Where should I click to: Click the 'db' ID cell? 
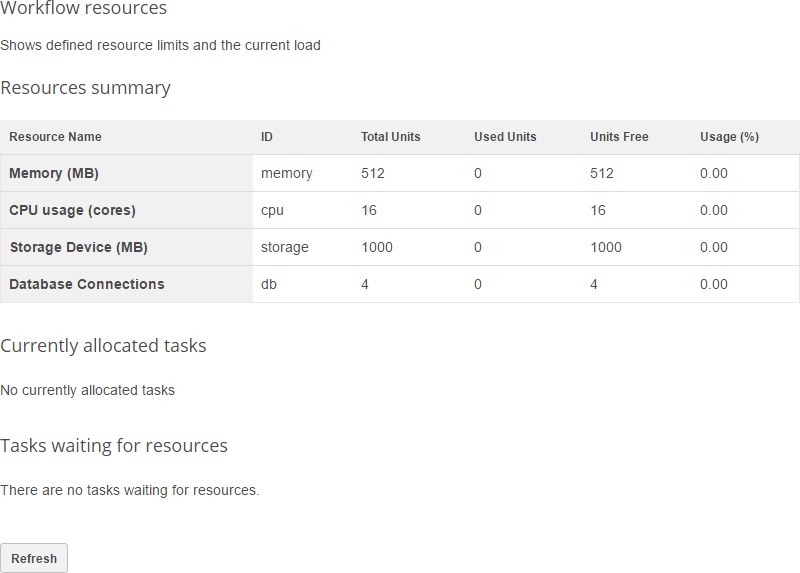pyautogui.click(x=269, y=284)
